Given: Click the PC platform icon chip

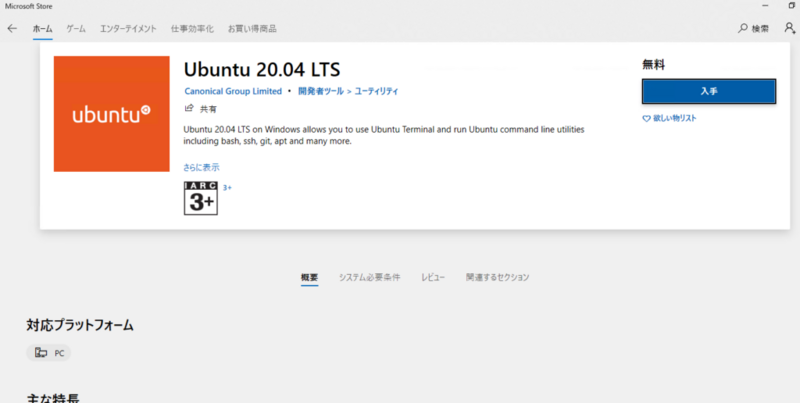Looking at the screenshot, I should pos(48,352).
